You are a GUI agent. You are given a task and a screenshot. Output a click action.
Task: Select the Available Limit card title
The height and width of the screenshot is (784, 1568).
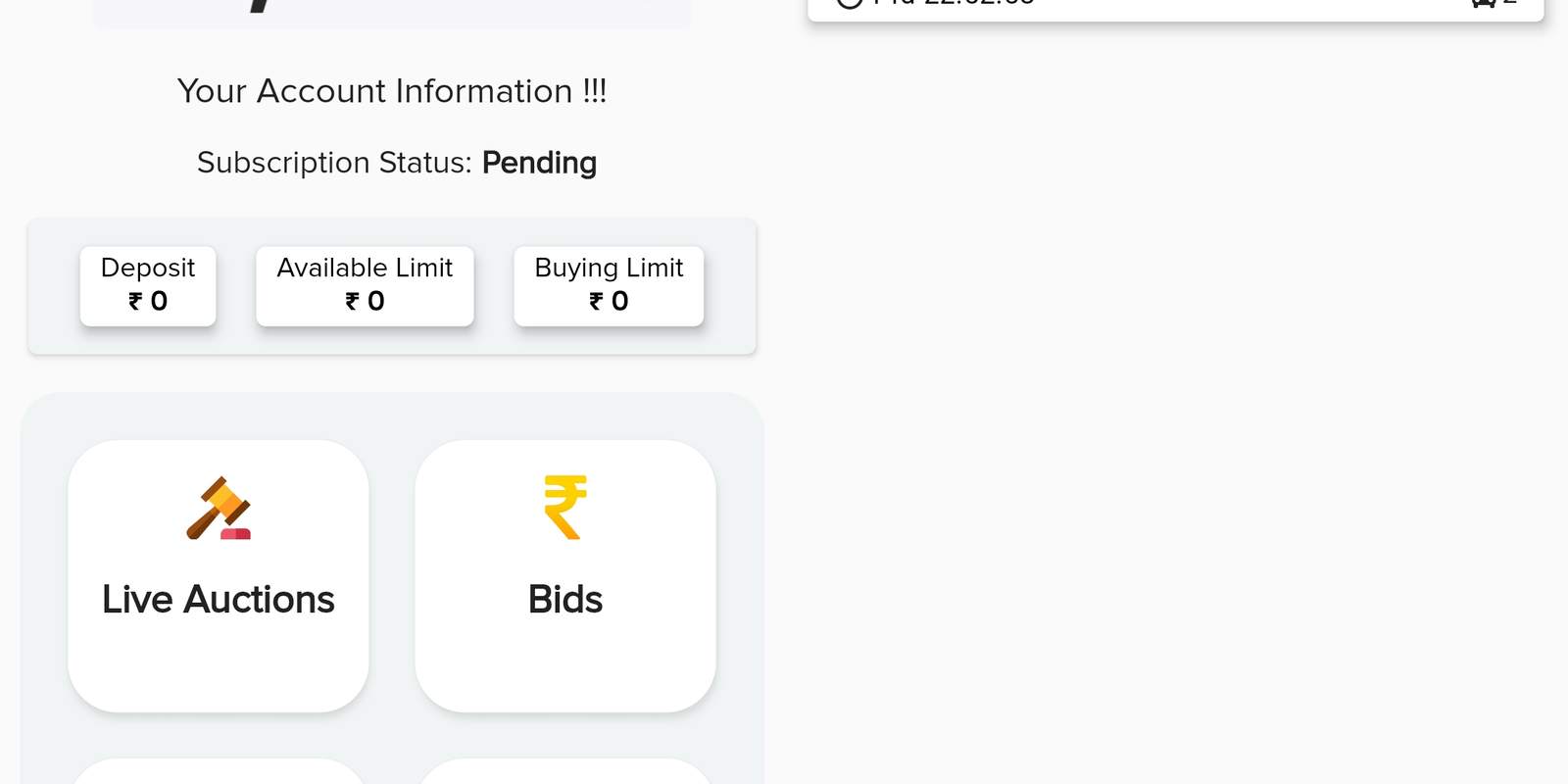click(x=365, y=268)
